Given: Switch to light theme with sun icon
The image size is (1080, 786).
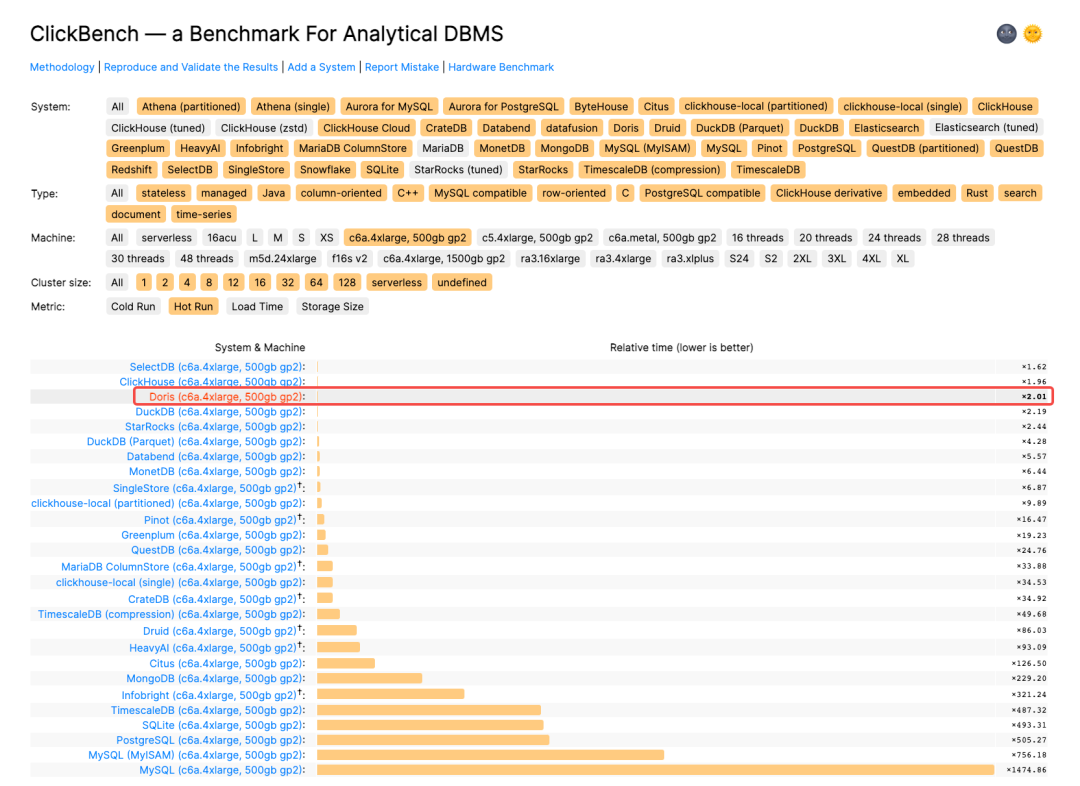Looking at the screenshot, I should coord(1032,34).
